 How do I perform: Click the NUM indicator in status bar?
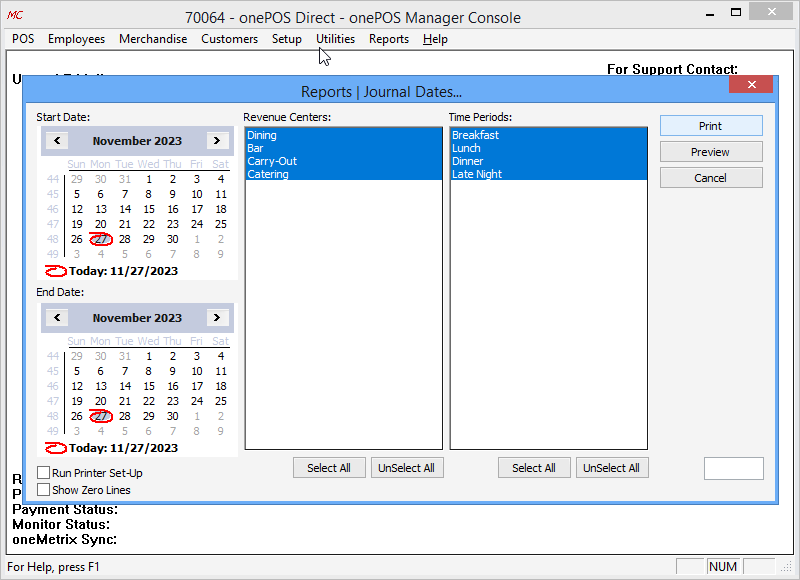(723, 567)
